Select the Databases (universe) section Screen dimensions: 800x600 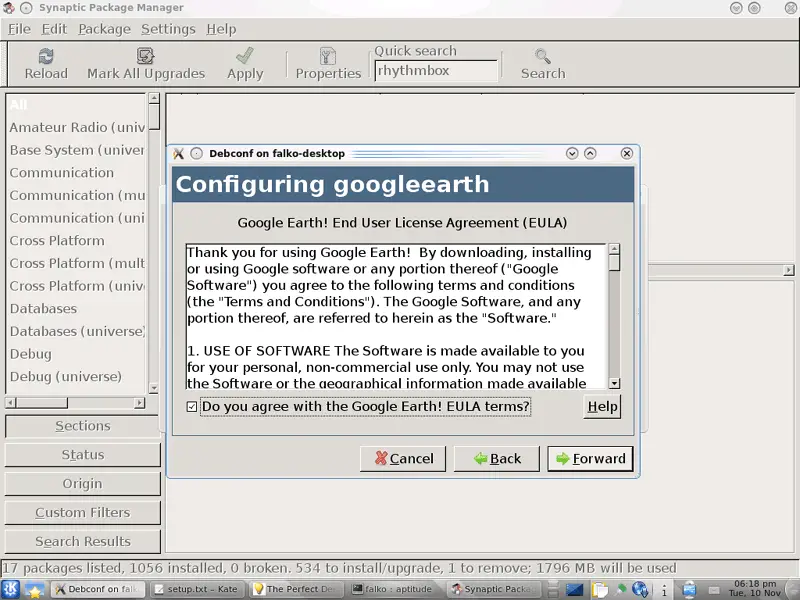coord(77,331)
